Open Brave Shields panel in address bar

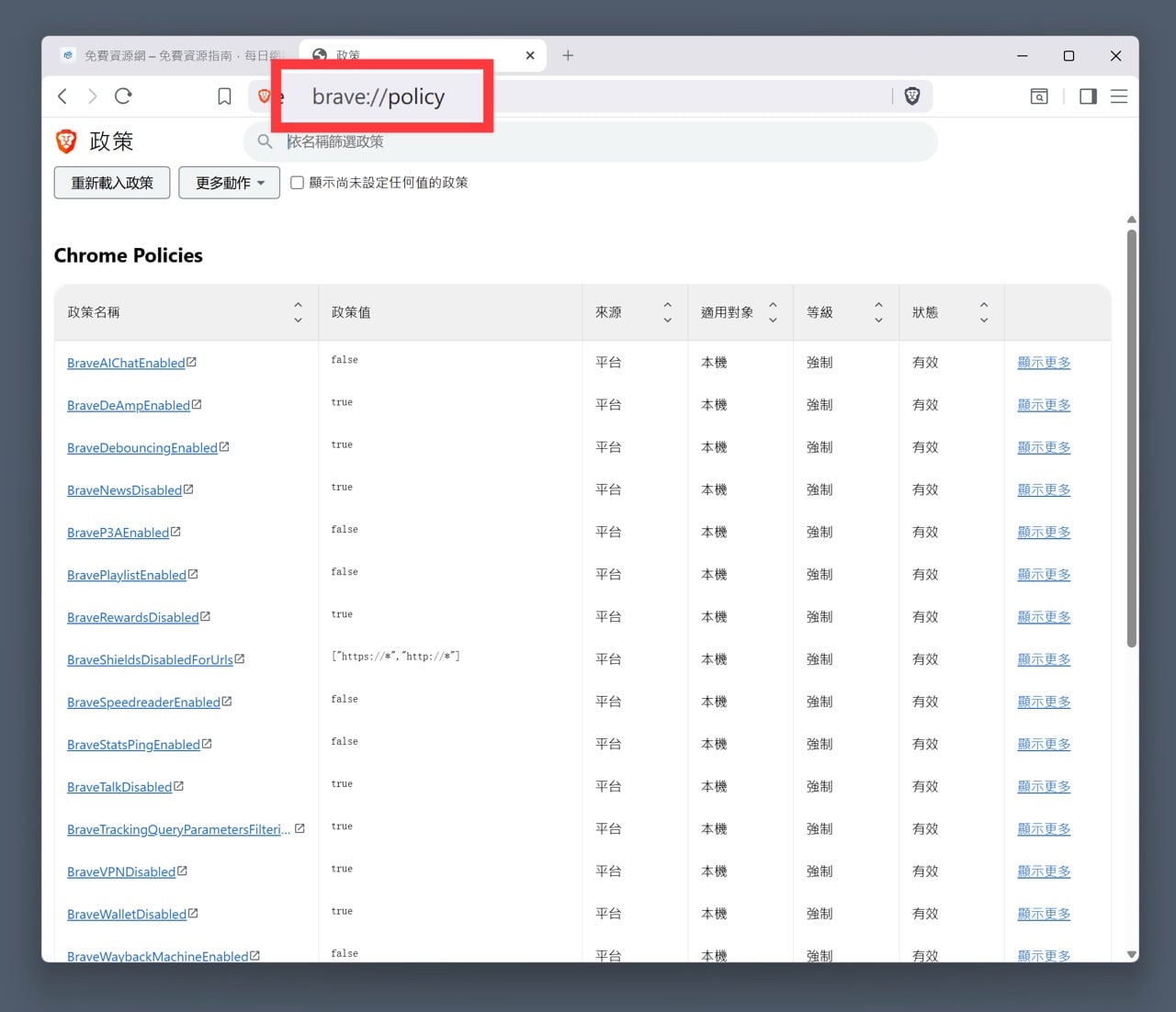(912, 96)
